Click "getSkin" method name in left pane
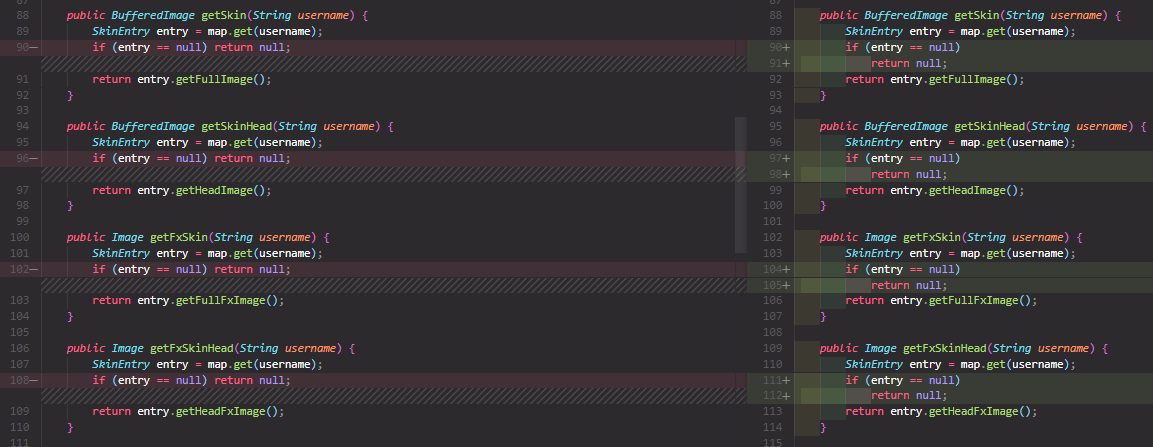This screenshot has width=1153, height=447. pos(224,15)
